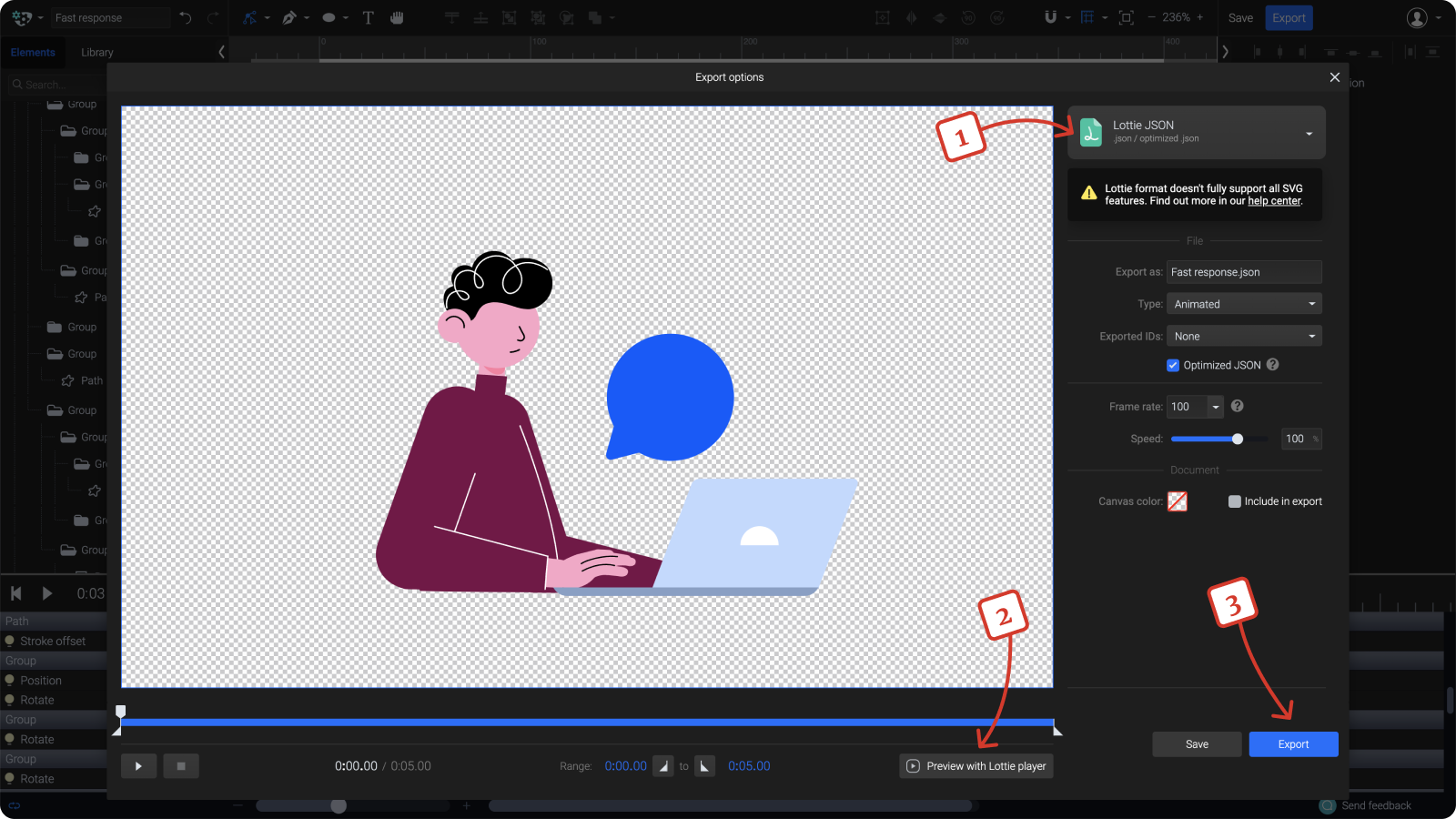Click the zoom-to-fit icon in the toolbar
The height and width of the screenshot is (819, 1456).
[x=1126, y=17]
